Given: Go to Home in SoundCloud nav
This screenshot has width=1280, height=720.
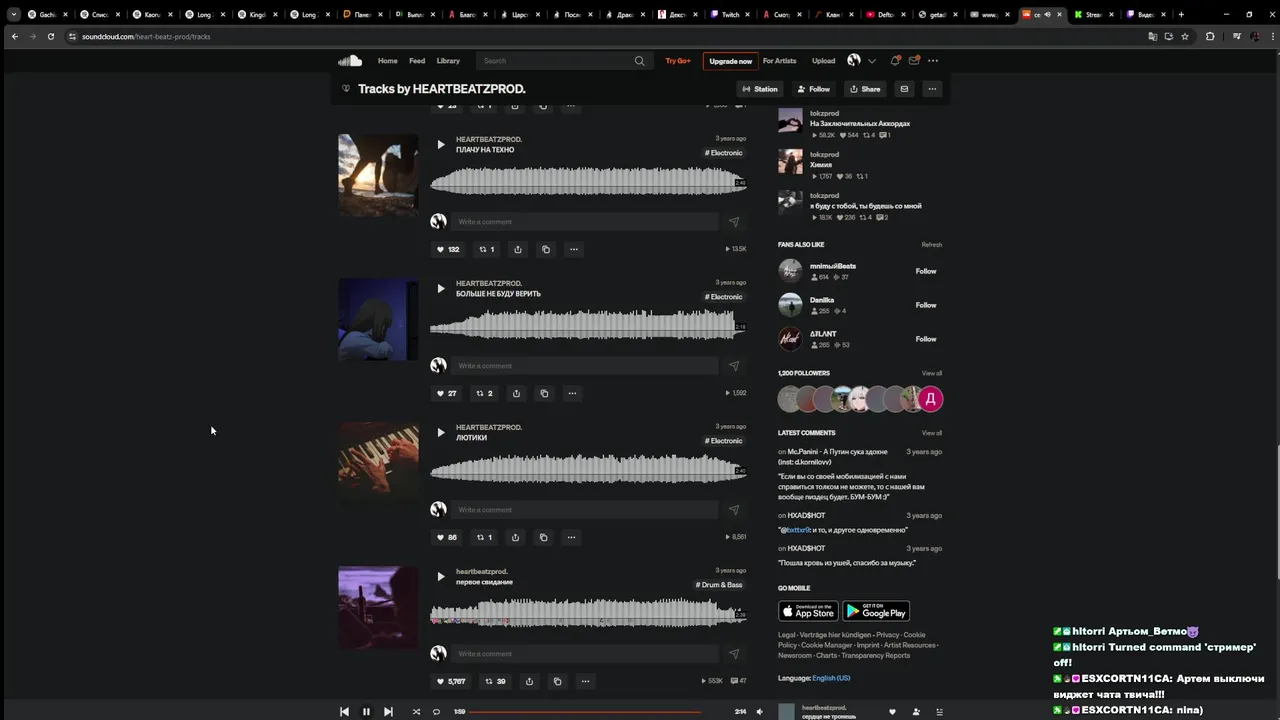Looking at the screenshot, I should [388, 61].
